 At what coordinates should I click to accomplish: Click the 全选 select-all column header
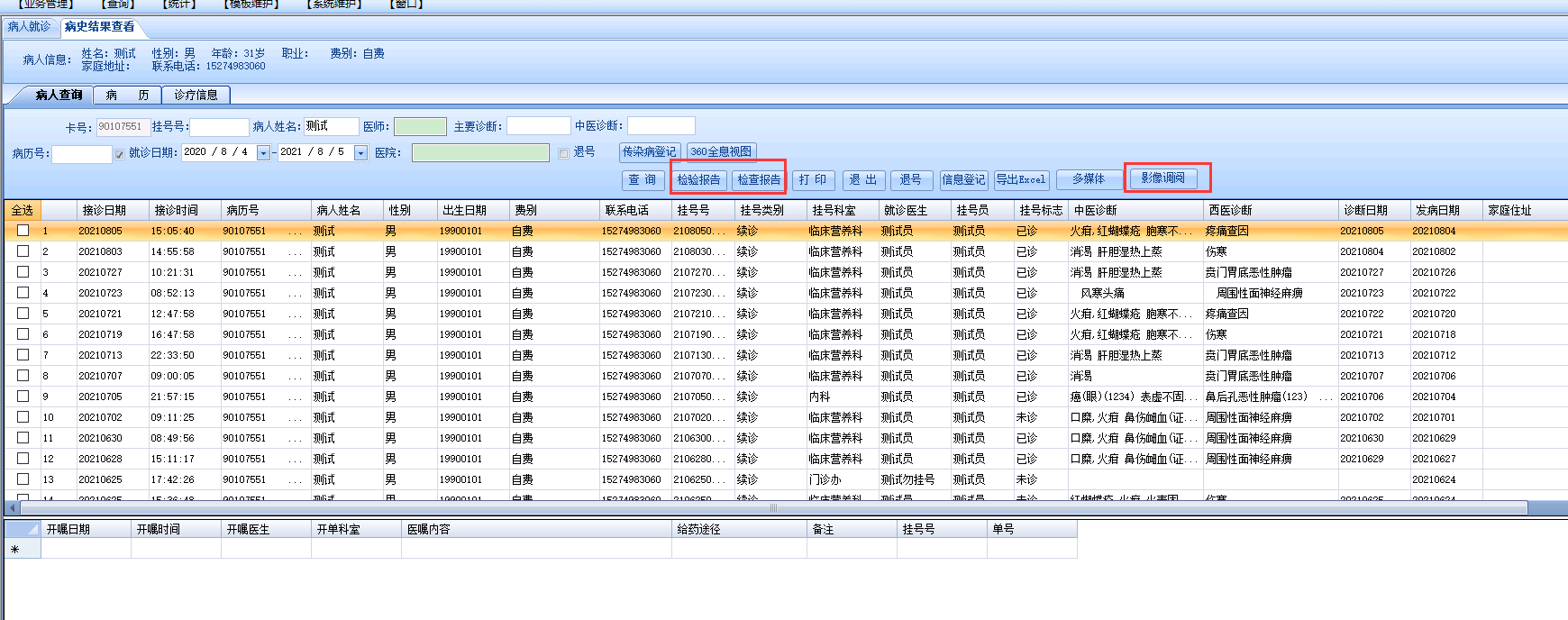[22, 210]
